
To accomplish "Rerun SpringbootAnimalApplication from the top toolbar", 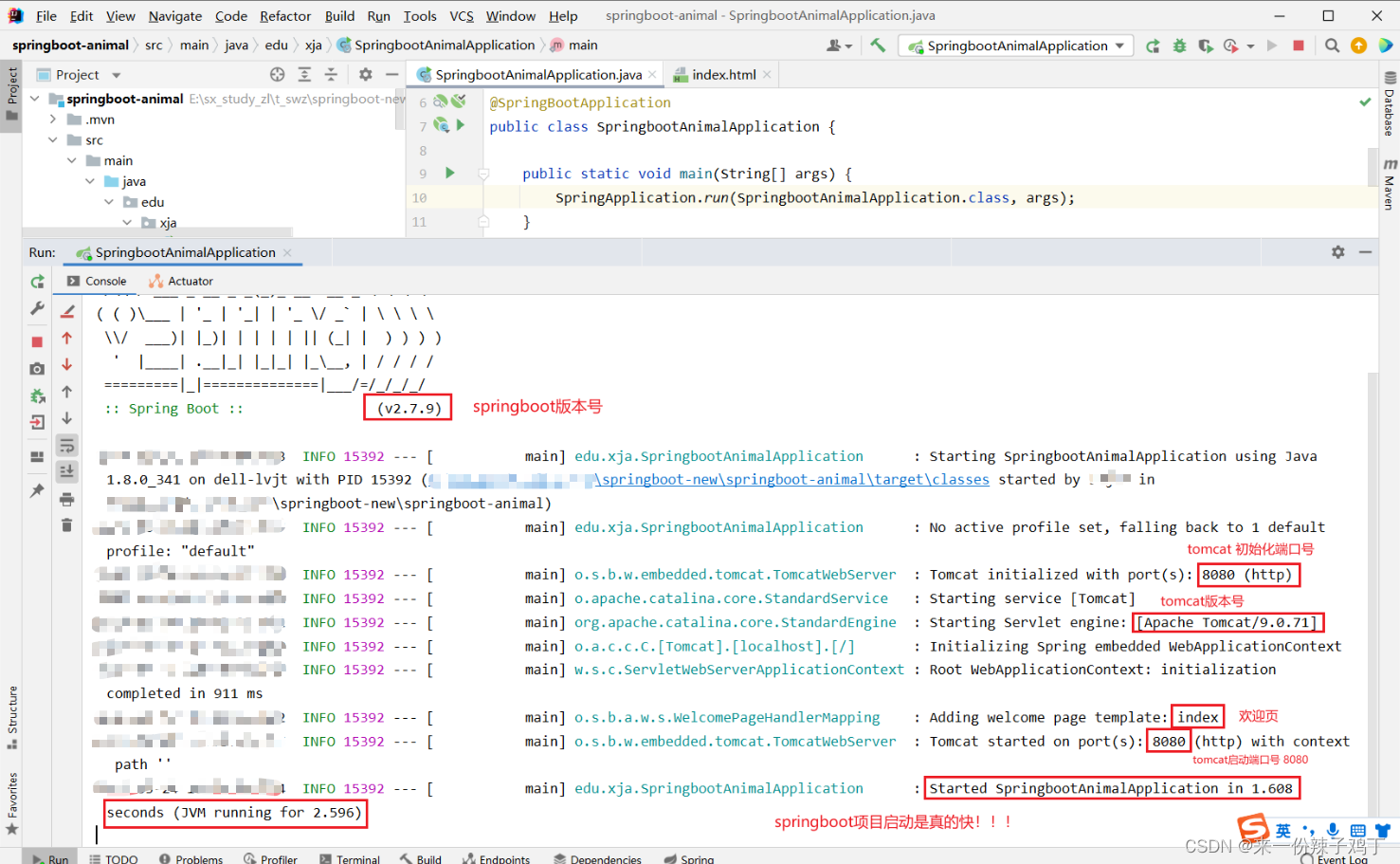I will tap(1153, 46).
